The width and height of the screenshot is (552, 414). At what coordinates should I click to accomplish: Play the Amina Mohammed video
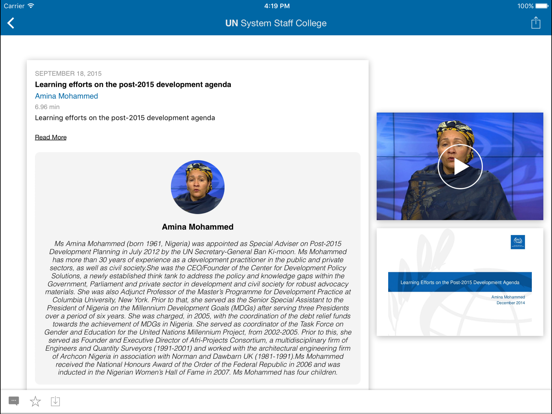(x=460, y=167)
